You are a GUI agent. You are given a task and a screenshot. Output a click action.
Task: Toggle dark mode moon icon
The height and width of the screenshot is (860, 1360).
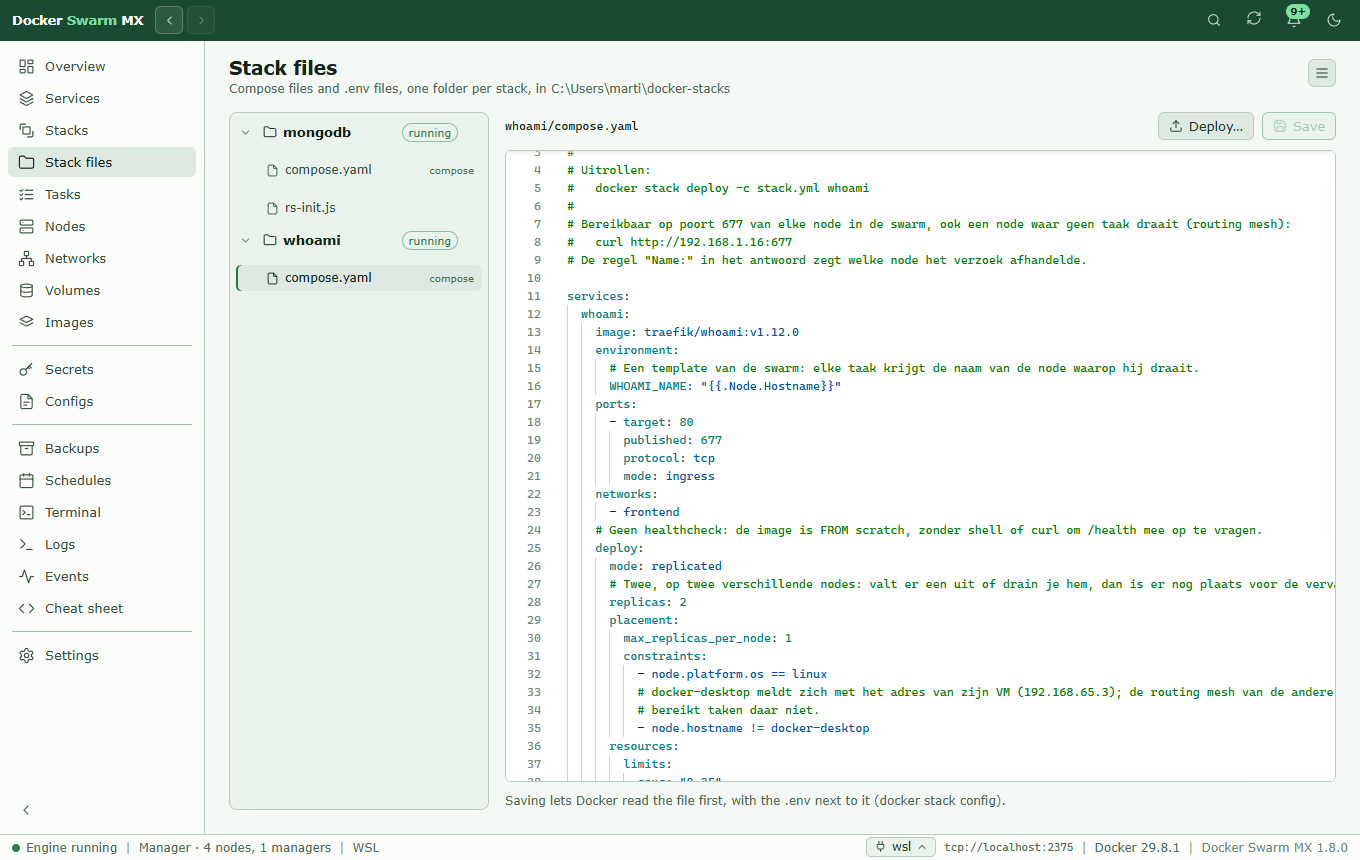coord(1334,20)
